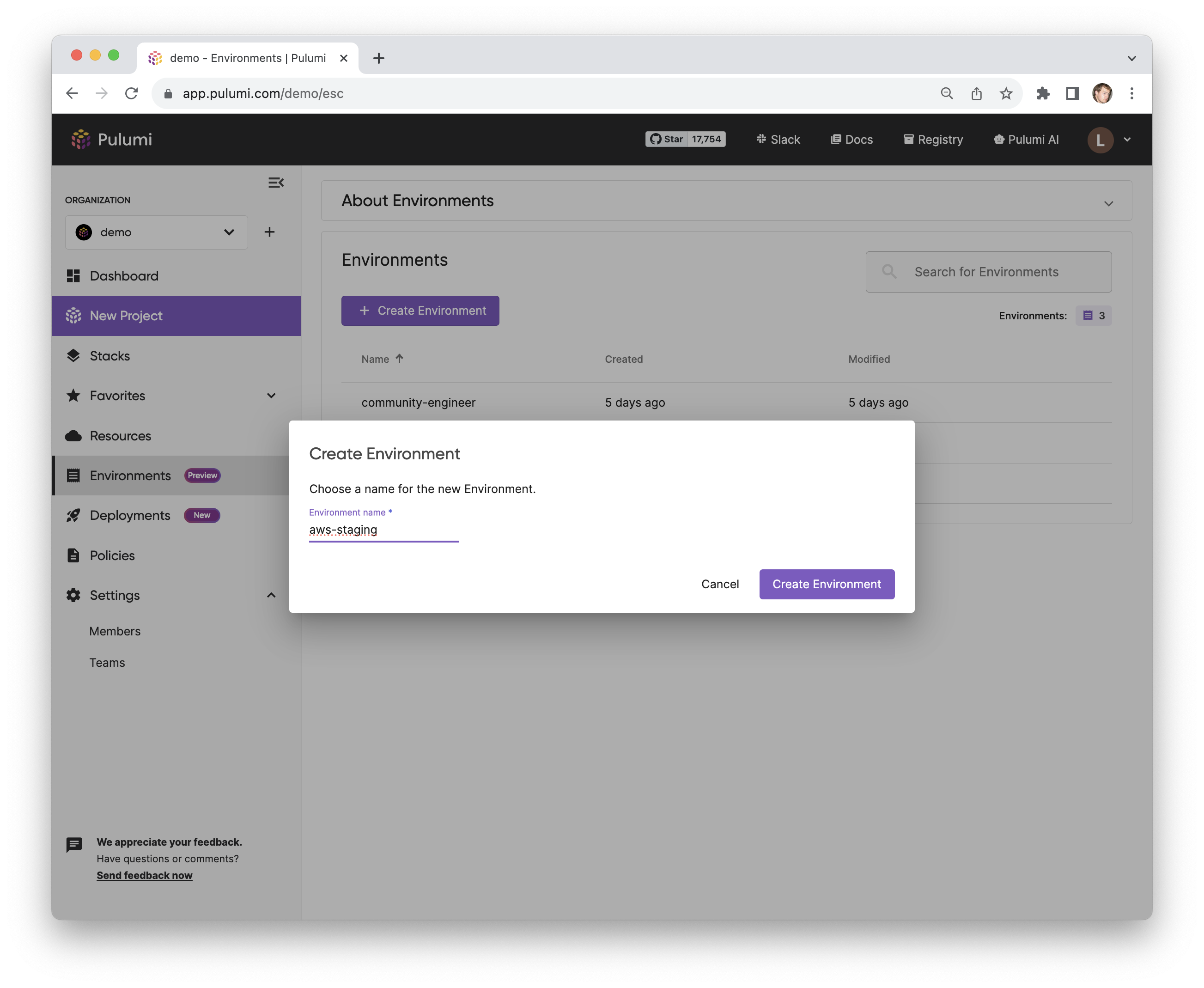Open the Docs link
The height and width of the screenshot is (988, 1204).
[852, 140]
